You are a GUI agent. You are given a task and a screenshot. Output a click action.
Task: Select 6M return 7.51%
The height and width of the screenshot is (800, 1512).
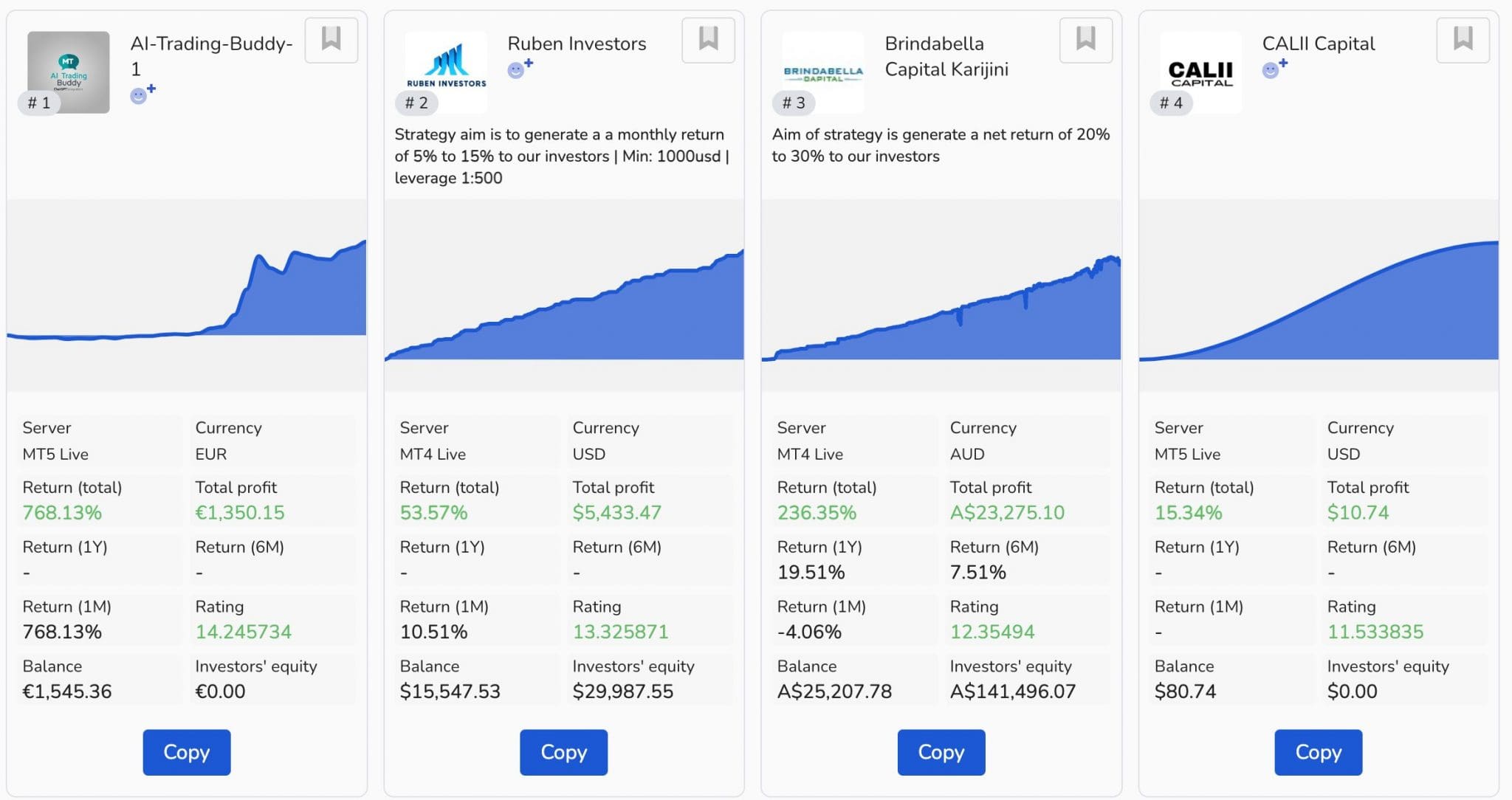(977, 572)
